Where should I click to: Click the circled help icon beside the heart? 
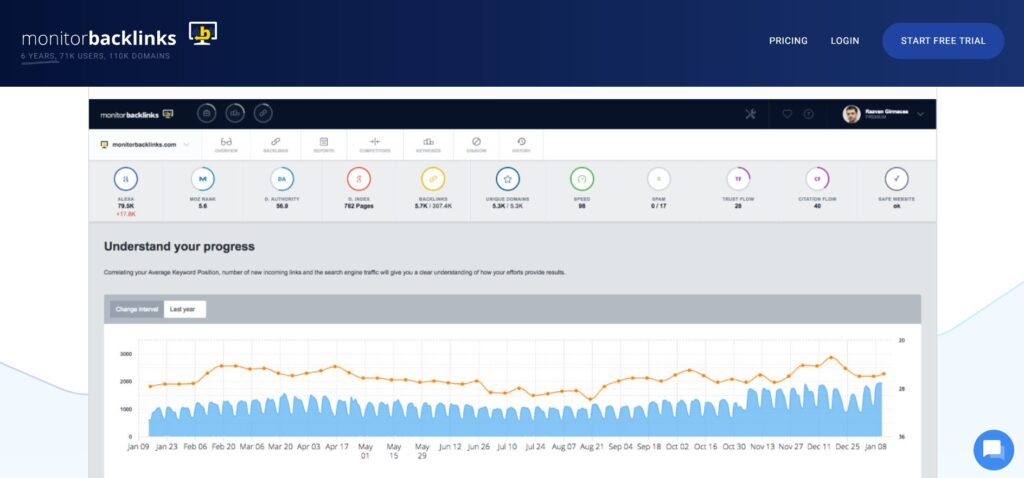tap(808, 114)
